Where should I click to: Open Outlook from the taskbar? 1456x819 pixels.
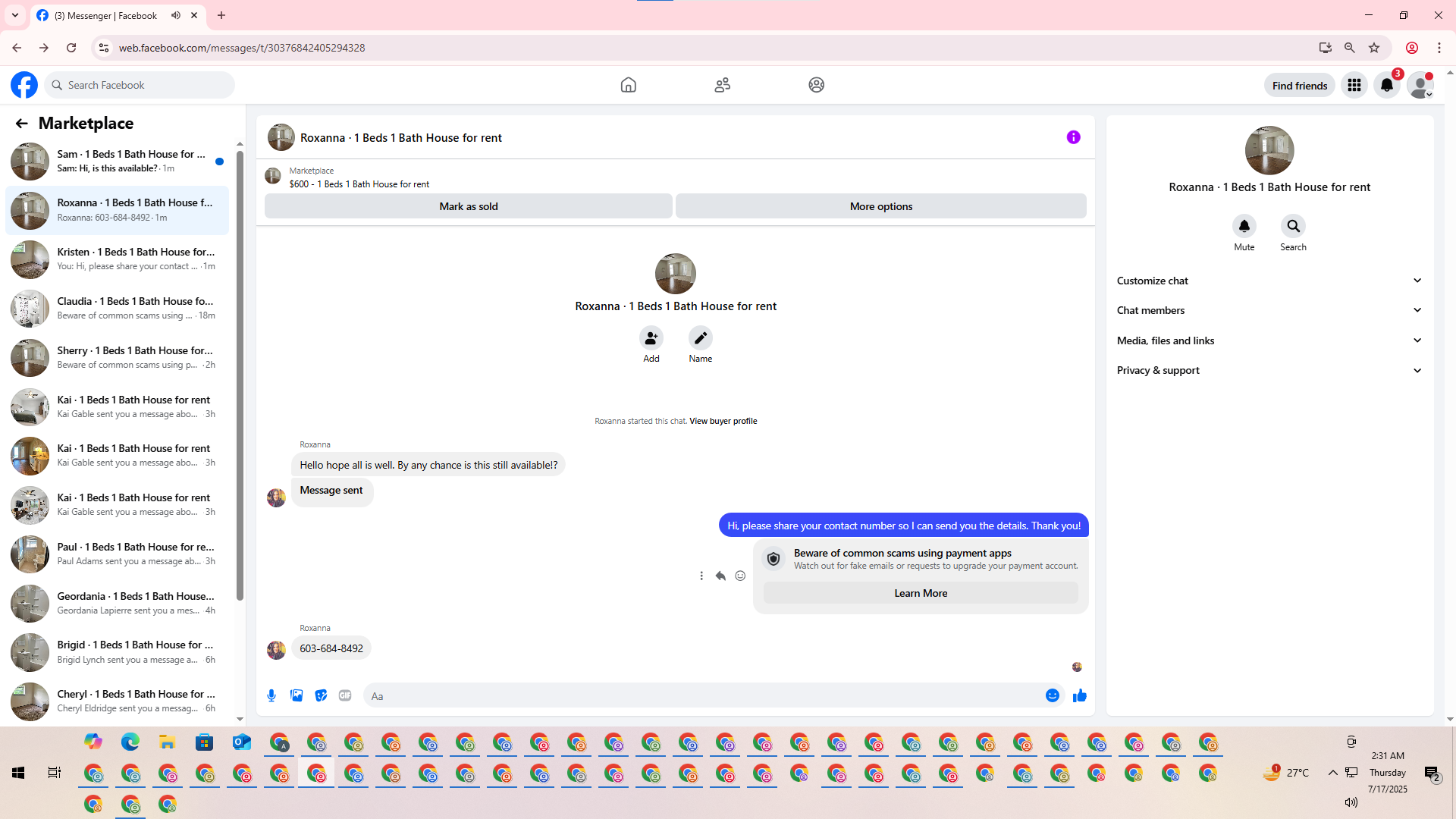241,742
